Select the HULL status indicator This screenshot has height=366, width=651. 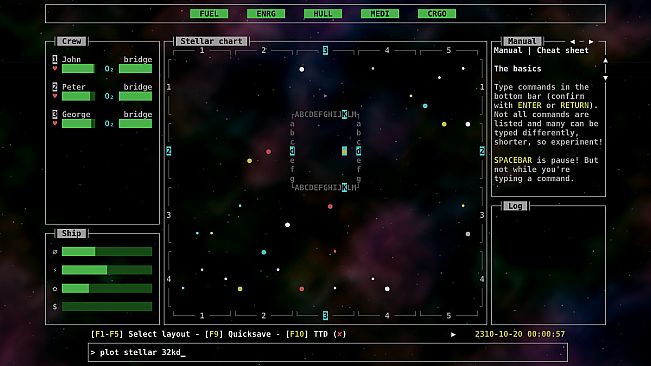click(323, 14)
